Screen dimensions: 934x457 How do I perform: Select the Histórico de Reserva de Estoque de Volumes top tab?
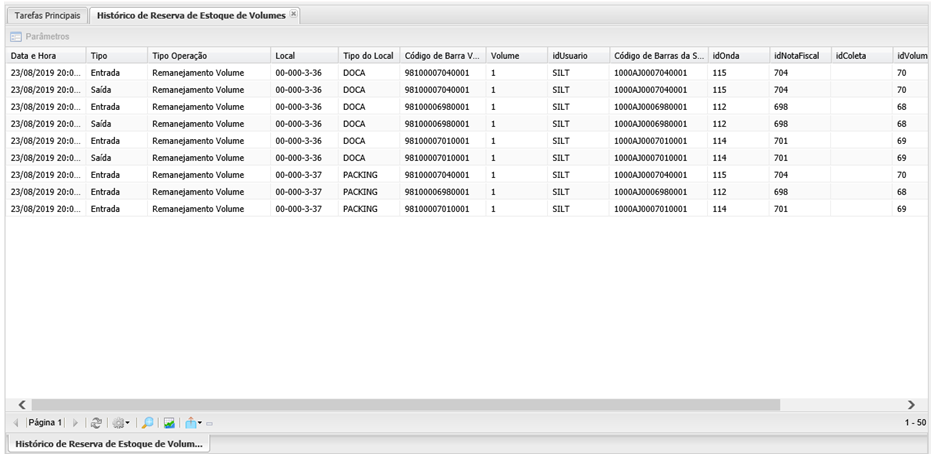click(191, 15)
